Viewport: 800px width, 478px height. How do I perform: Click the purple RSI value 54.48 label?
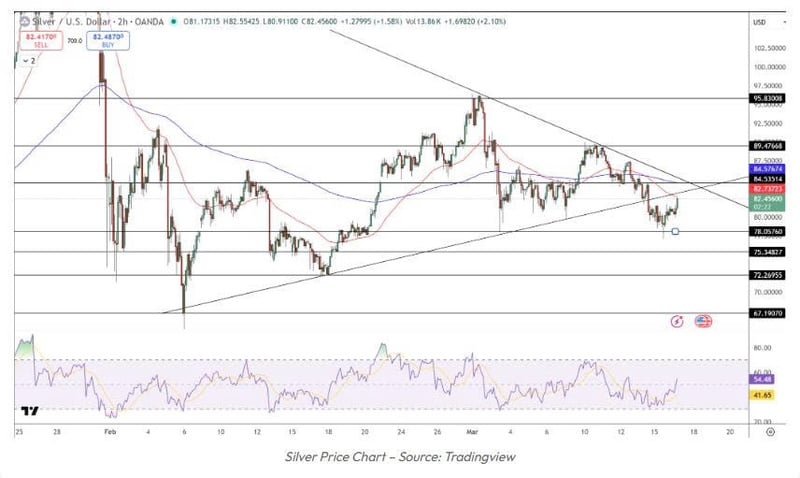click(x=764, y=379)
